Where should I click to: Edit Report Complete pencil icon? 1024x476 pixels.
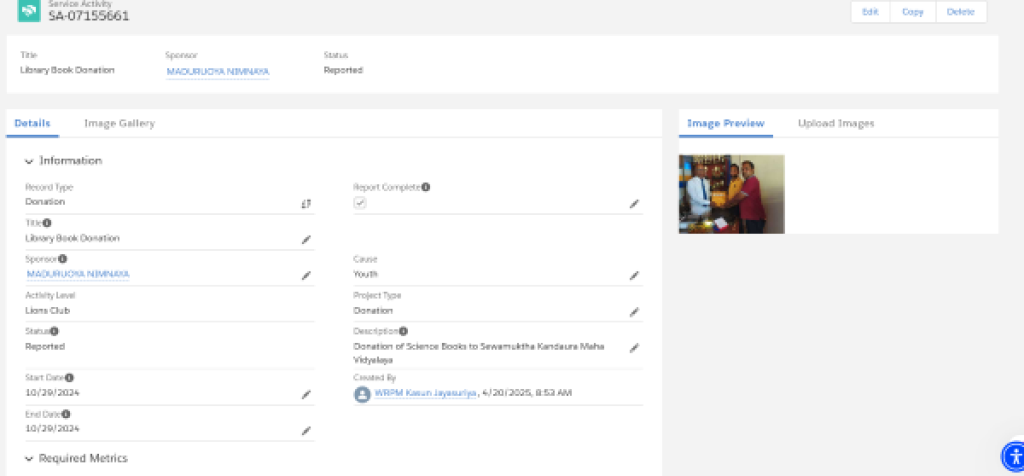[x=633, y=204]
